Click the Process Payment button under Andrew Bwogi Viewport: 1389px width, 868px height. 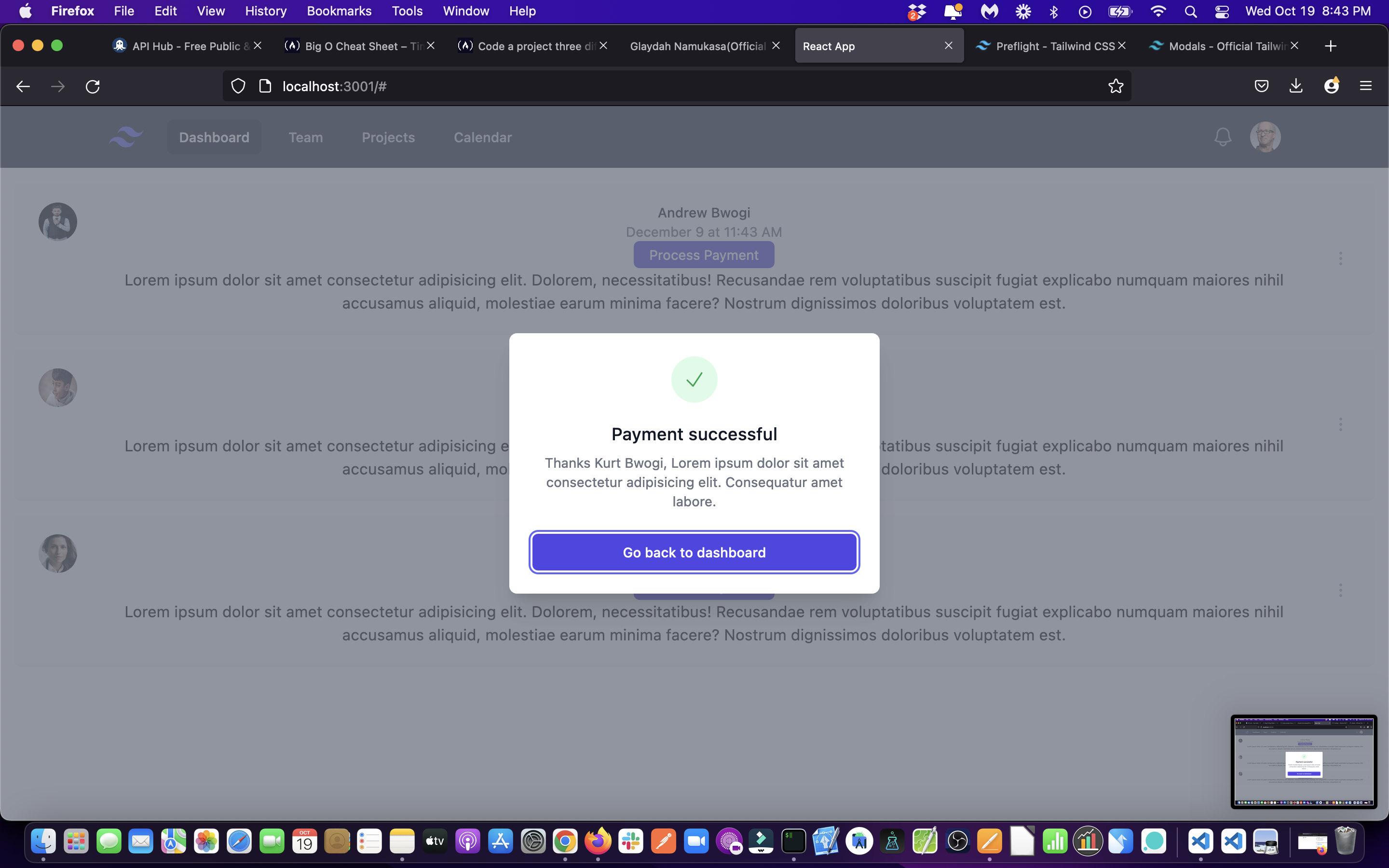click(x=704, y=255)
